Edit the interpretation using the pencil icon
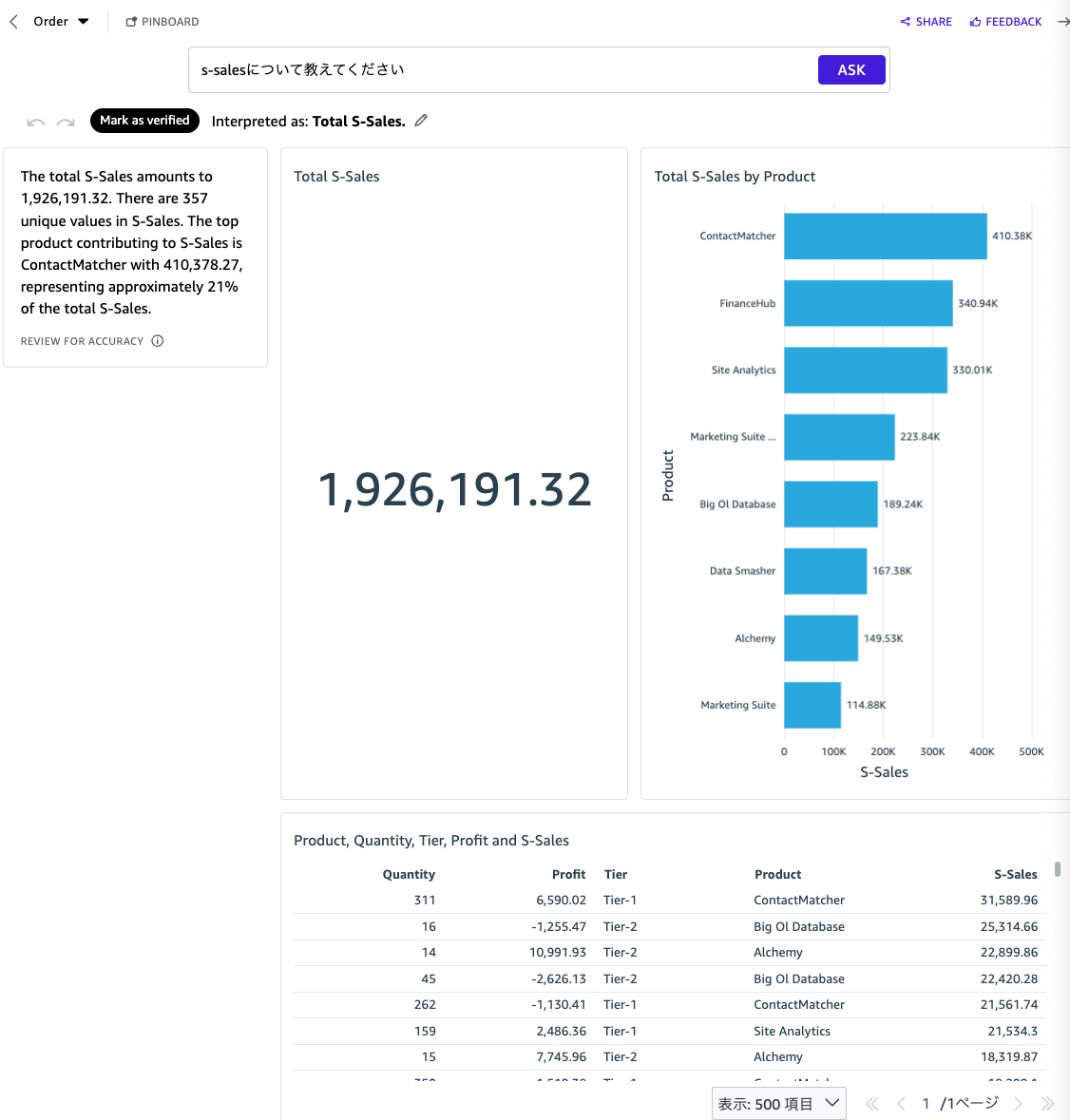This screenshot has width=1070, height=1120. pos(421,120)
